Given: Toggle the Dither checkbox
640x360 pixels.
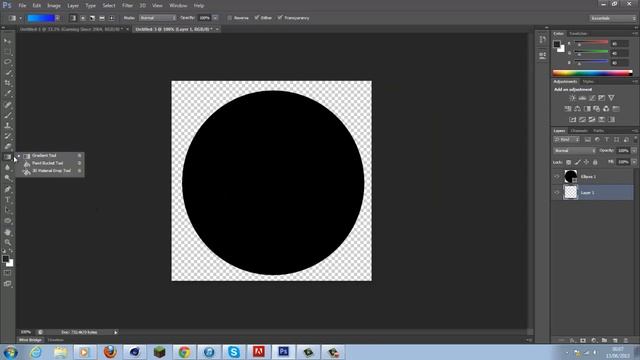Looking at the screenshot, I should pyautogui.click(x=257, y=18).
